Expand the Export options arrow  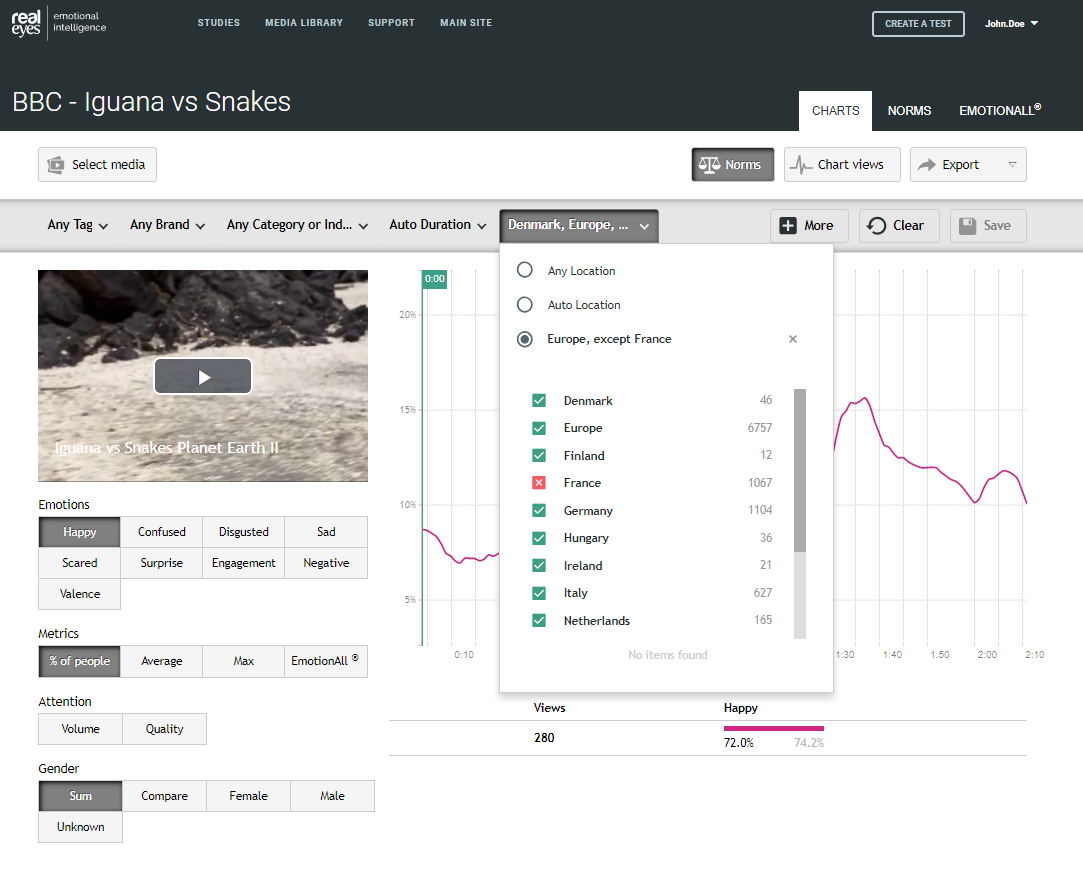1013,165
